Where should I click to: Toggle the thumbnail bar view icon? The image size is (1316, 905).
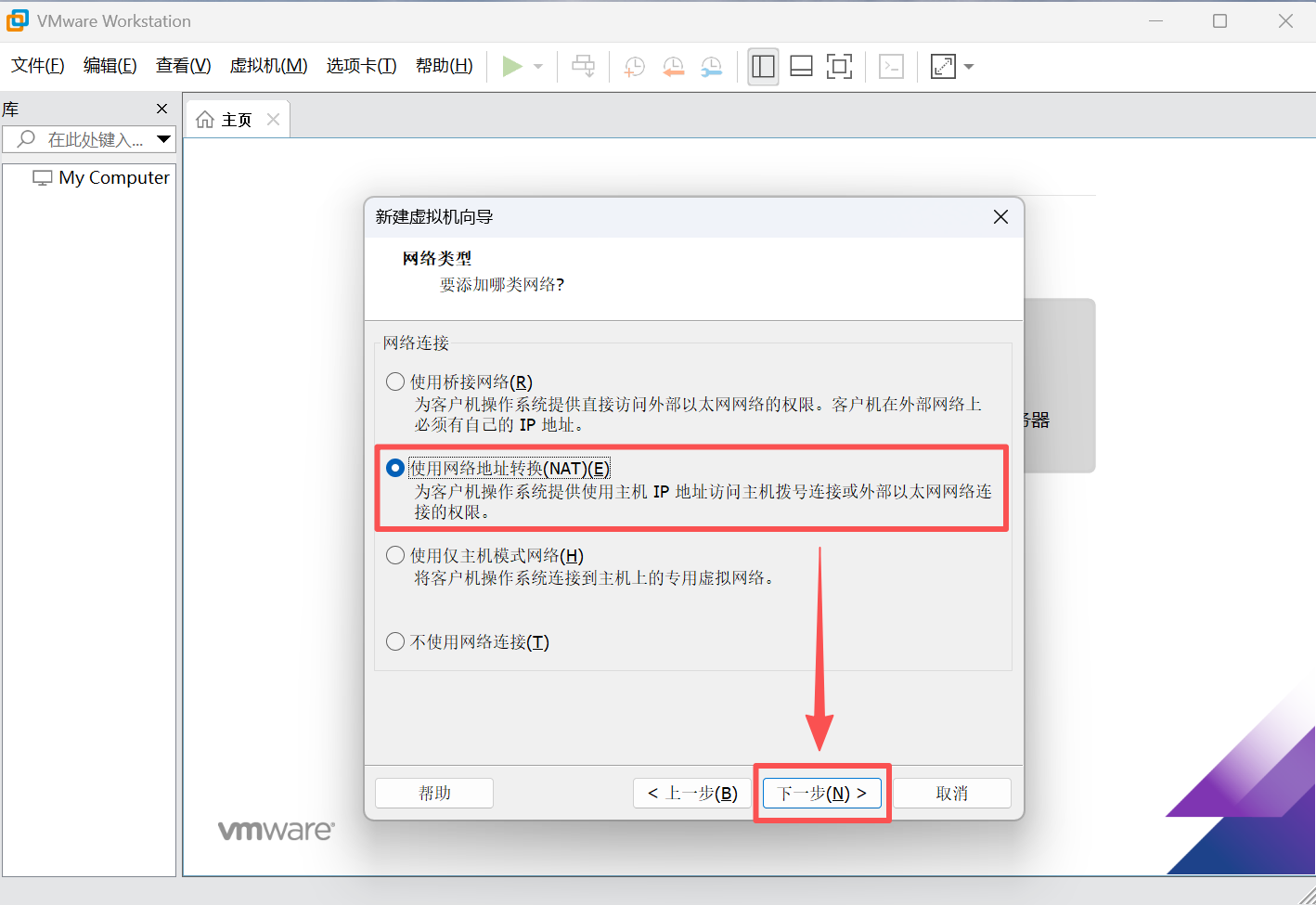point(802,67)
